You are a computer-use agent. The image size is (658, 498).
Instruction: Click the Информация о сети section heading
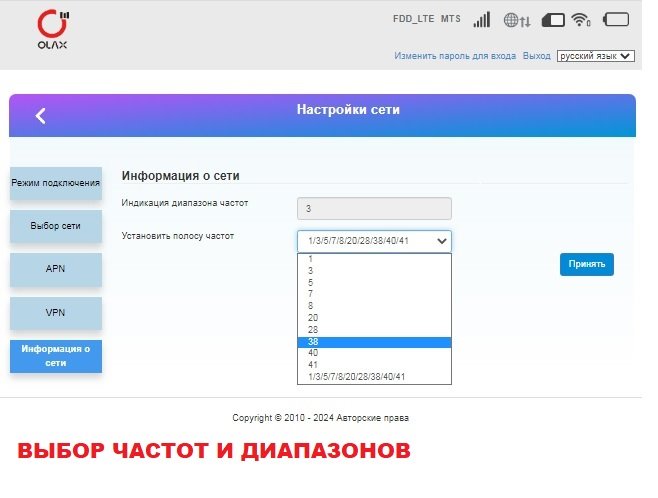pyautogui.click(x=180, y=176)
